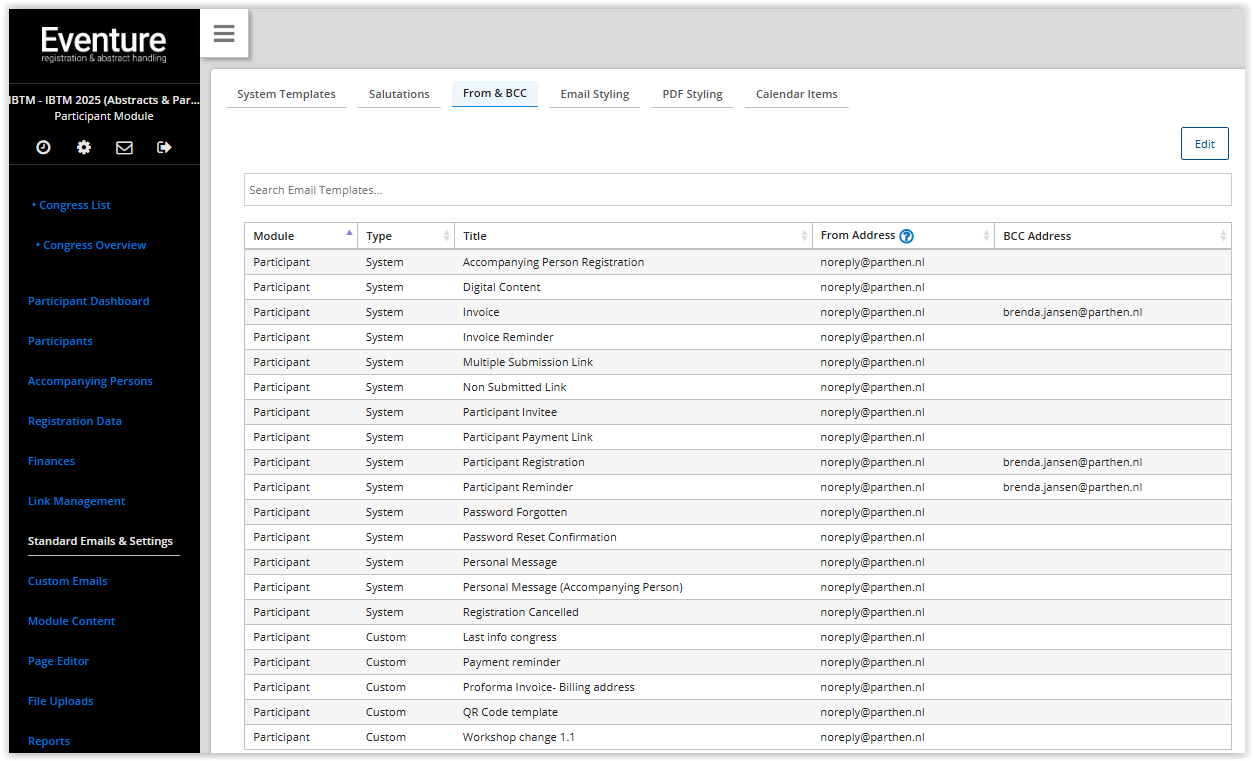Select the Personal Message (Accompanying Person) title

click(573, 587)
